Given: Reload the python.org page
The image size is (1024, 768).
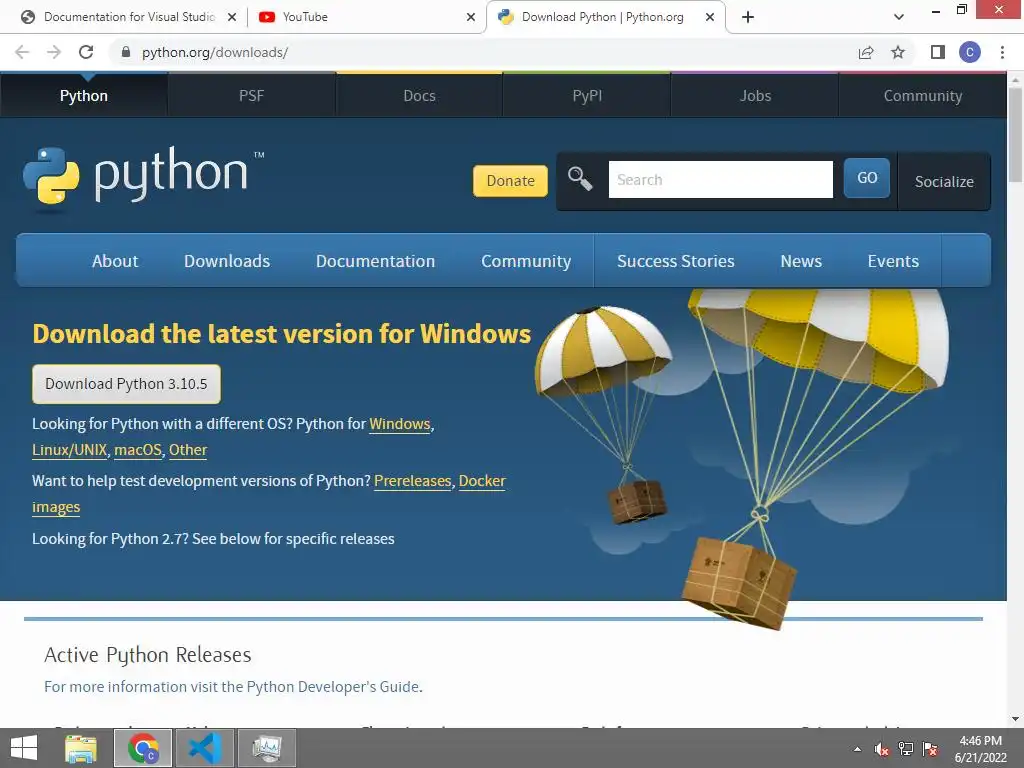Looking at the screenshot, I should (86, 52).
